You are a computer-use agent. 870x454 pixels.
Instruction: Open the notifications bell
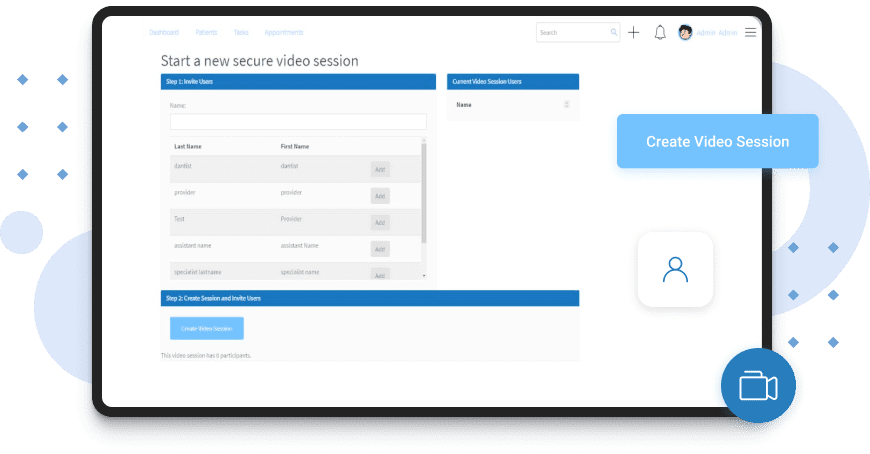[660, 33]
